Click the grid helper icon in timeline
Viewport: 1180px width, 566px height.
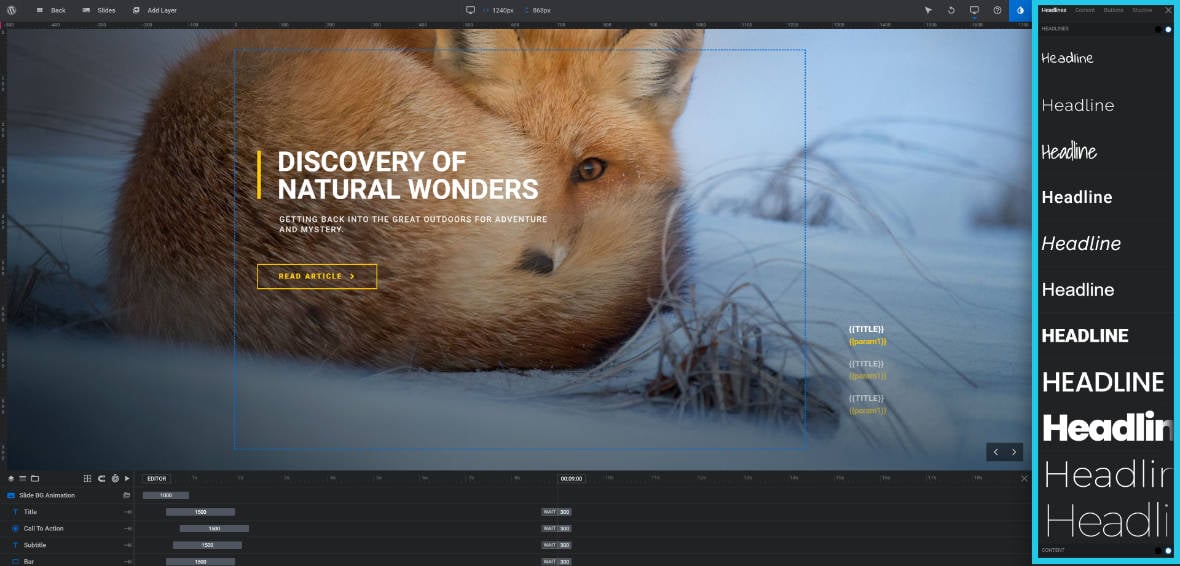[87, 479]
